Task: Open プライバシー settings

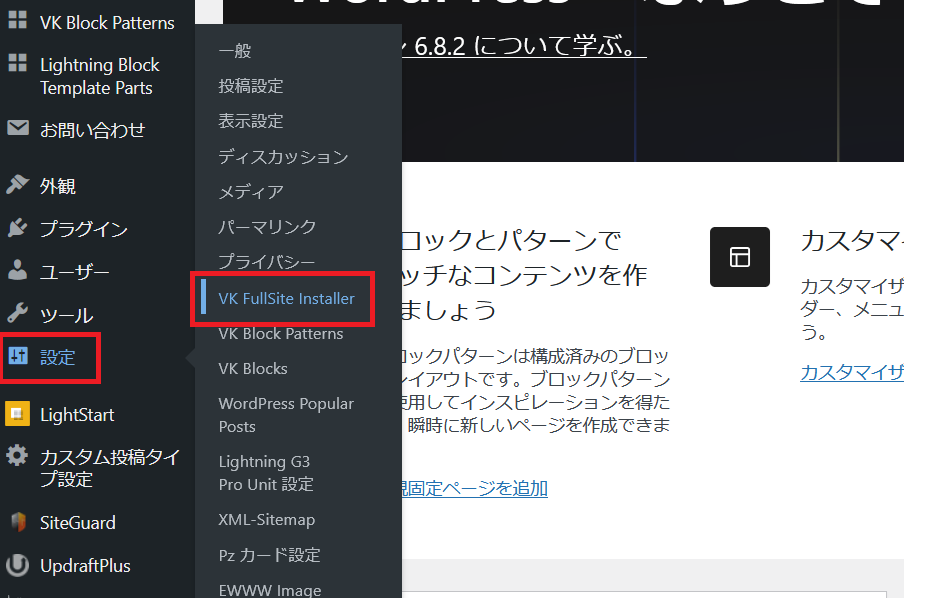Action: [267, 262]
